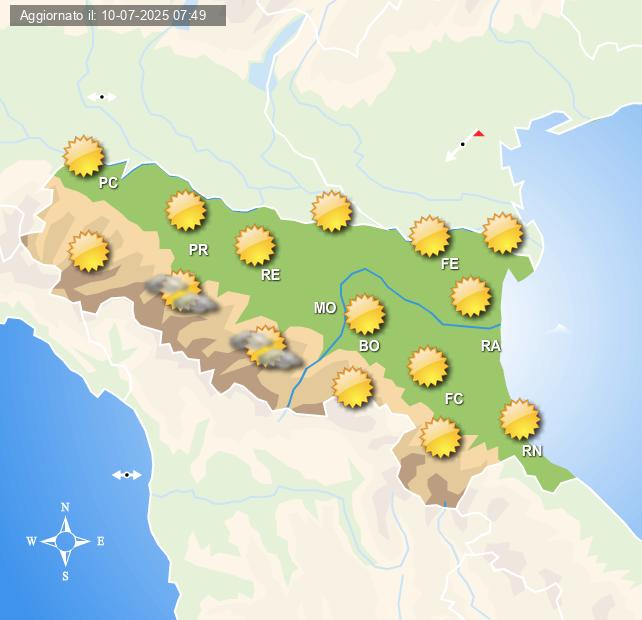642x620 pixels.
Task: Click the RN province label
Action: click(x=532, y=450)
